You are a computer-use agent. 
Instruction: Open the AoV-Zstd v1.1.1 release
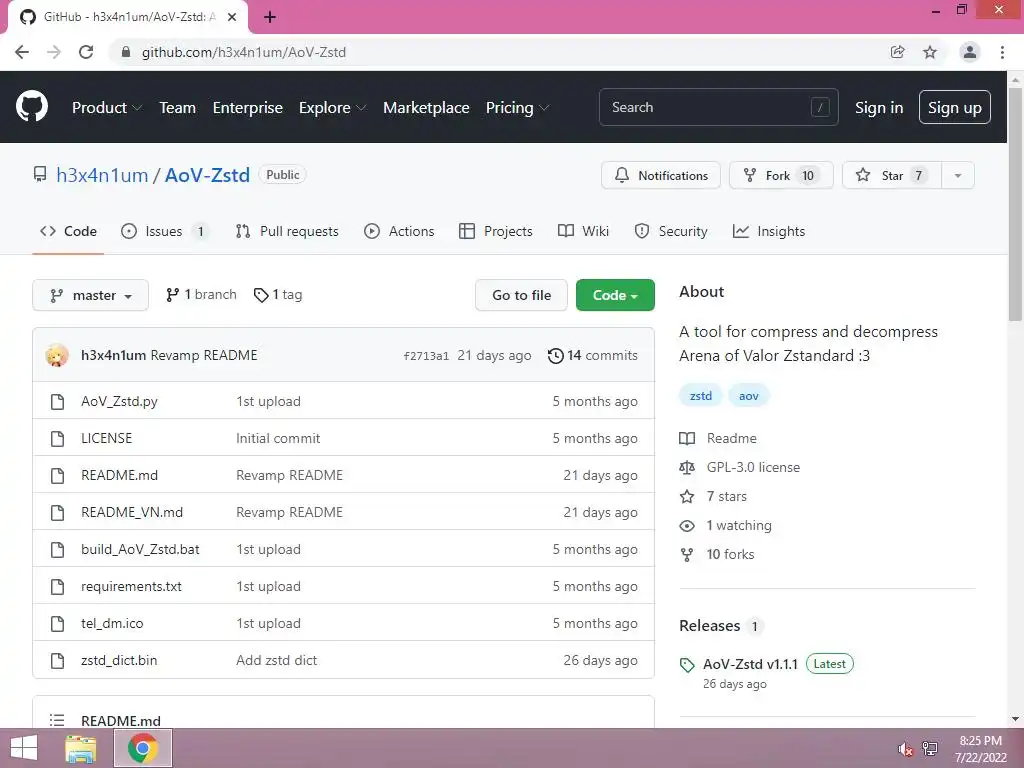click(x=750, y=664)
